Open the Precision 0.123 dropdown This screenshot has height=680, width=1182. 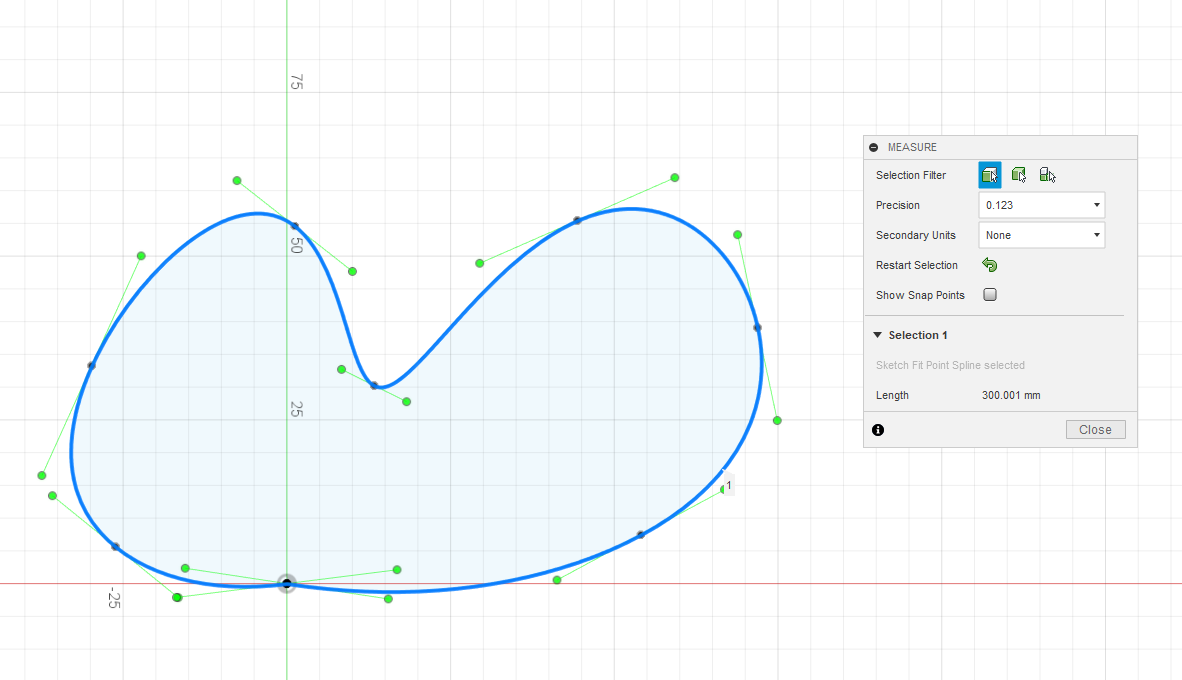click(1042, 205)
